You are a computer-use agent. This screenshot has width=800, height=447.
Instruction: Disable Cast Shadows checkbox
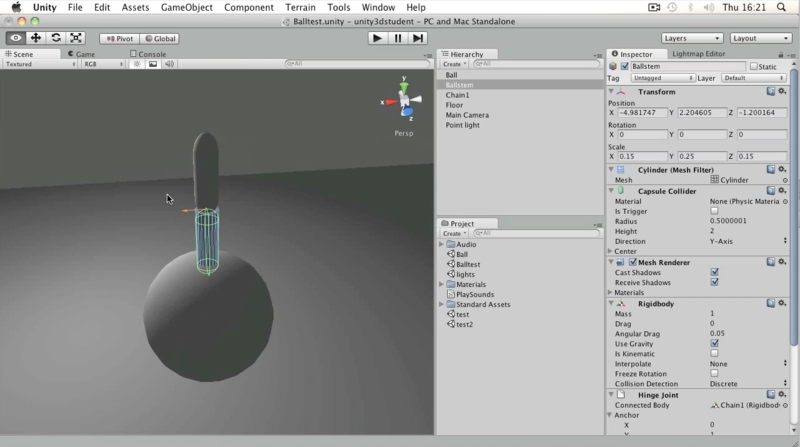click(x=714, y=272)
